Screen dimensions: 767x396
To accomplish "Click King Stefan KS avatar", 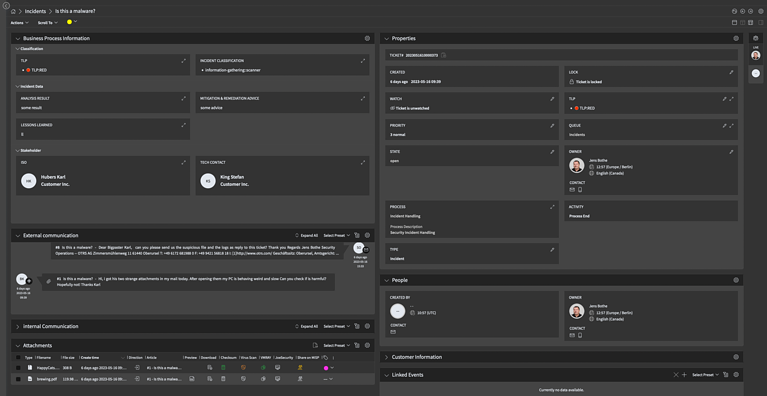I will pyautogui.click(x=208, y=181).
